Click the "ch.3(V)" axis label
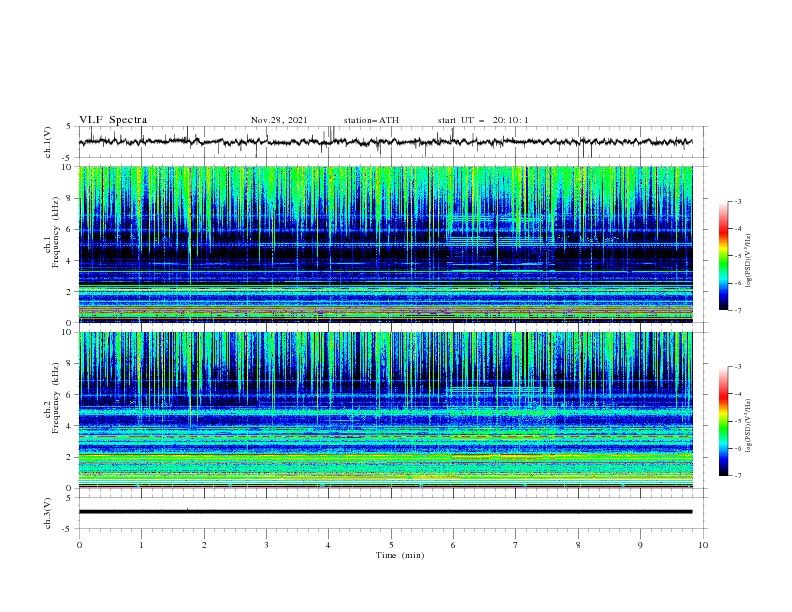This screenshot has width=792, height=612. coord(47,514)
